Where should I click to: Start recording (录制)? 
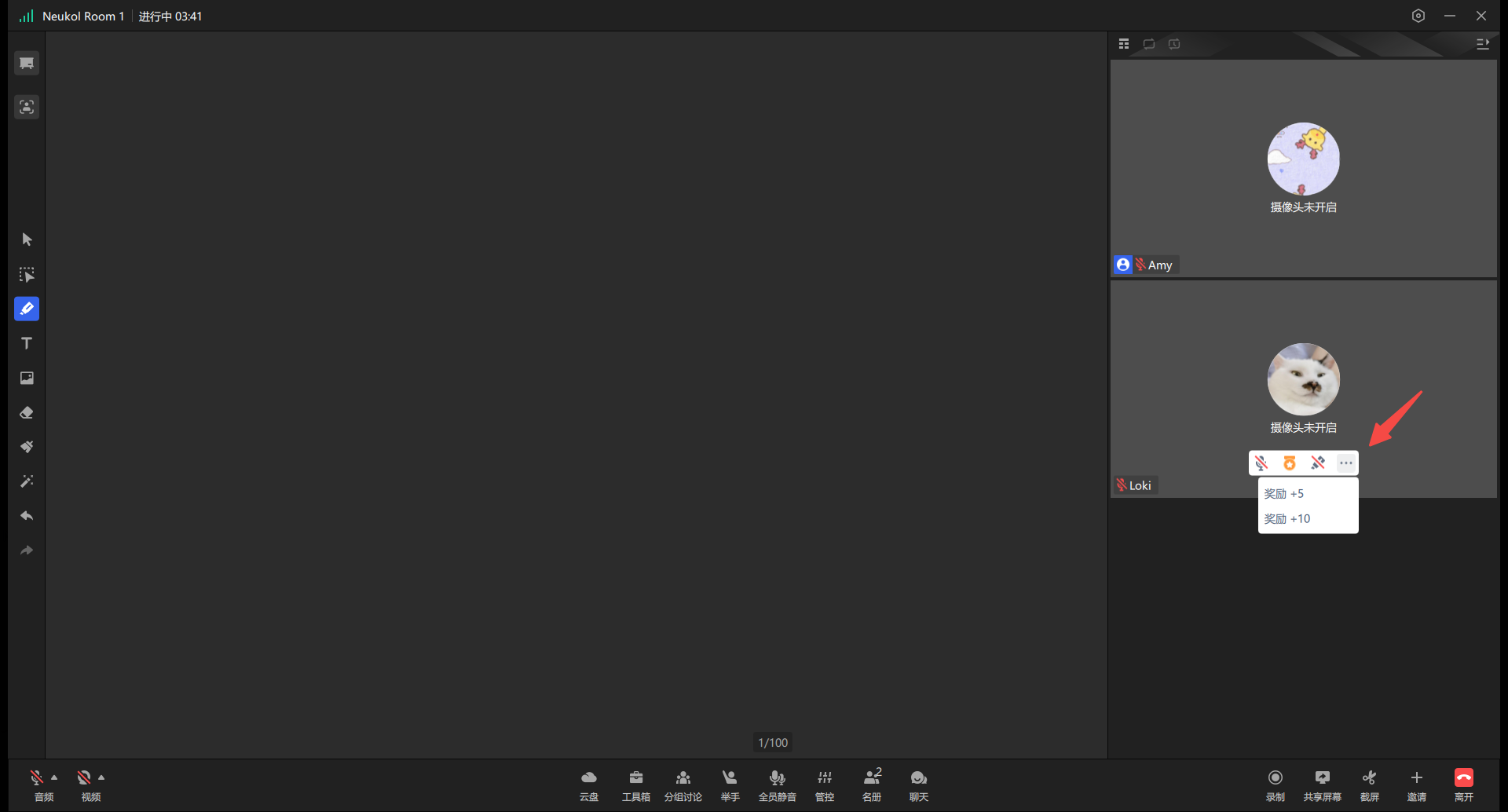[x=1276, y=785]
